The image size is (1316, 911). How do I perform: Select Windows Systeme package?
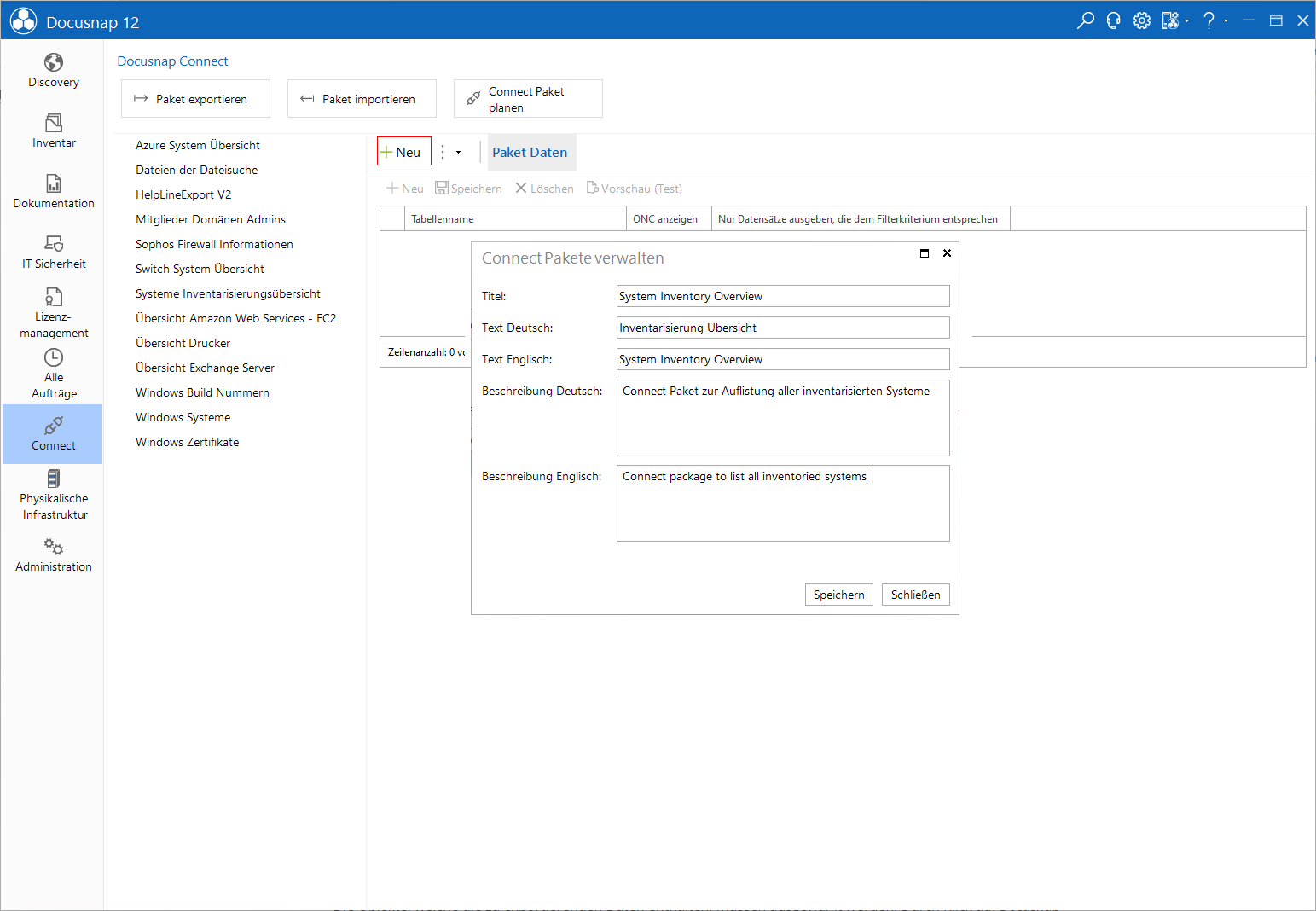183,417
